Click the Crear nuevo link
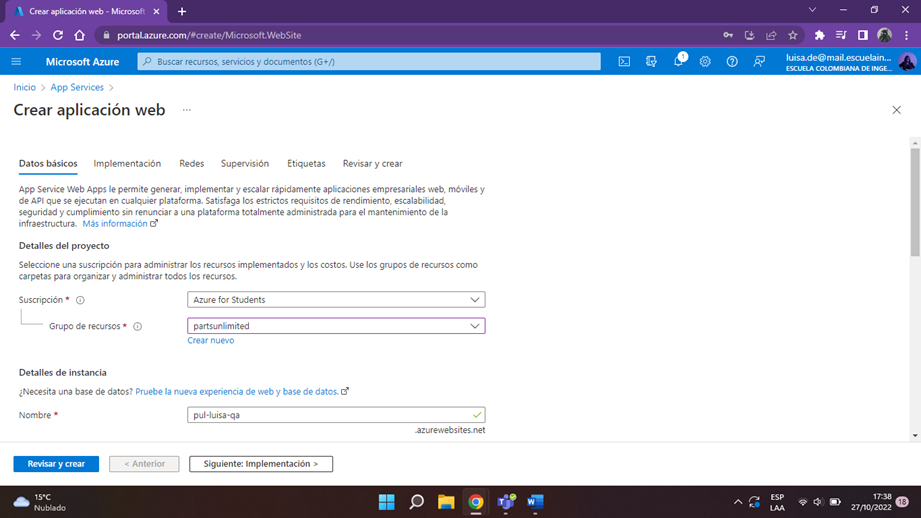Image resolution: width=921 pixels, height=518 pixels. click(x=210, y=341)
